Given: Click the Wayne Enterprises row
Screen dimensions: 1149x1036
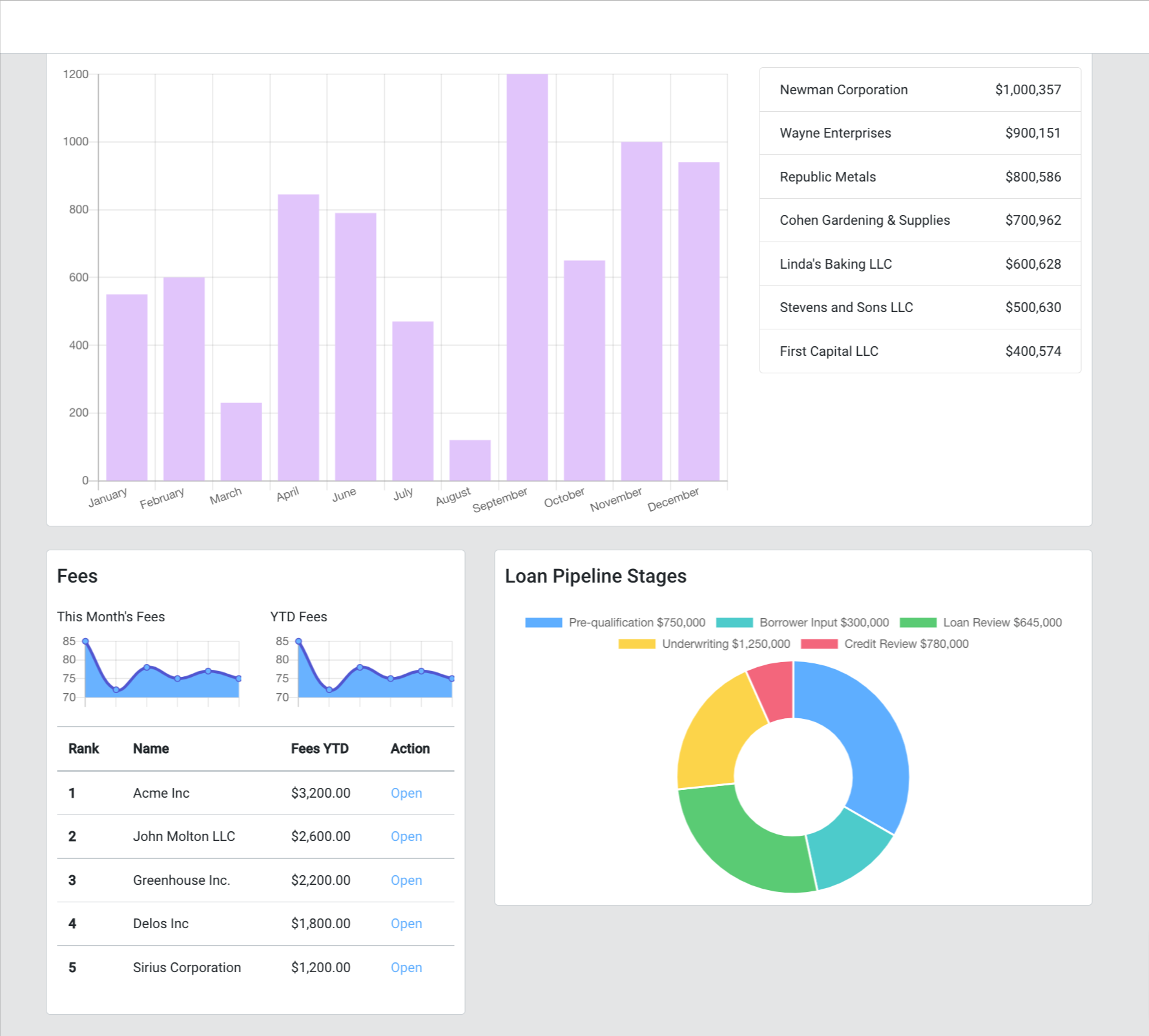Looking at the screenshot, I should click(920, 133).
